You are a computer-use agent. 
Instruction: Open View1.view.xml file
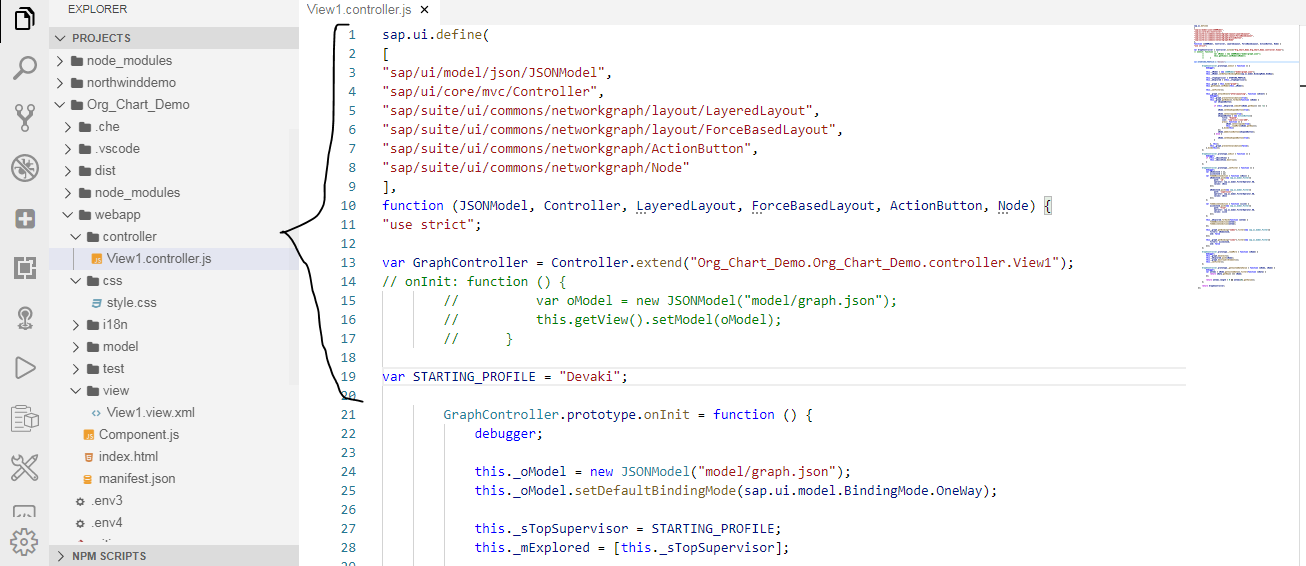point(150,412)
